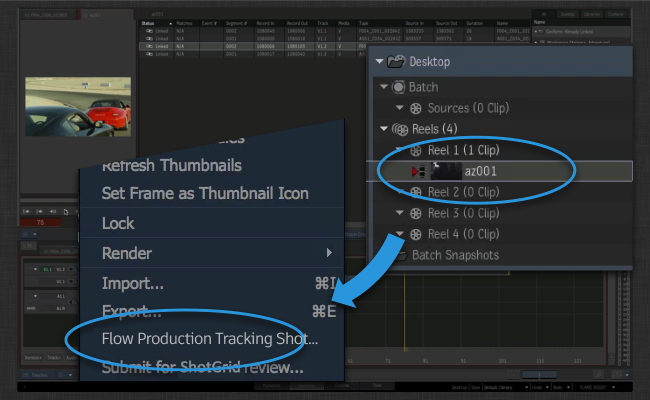Collapse the Reel 4 (0 Clip) node
This screenshot has height=400, width=650.
point(400,234)
